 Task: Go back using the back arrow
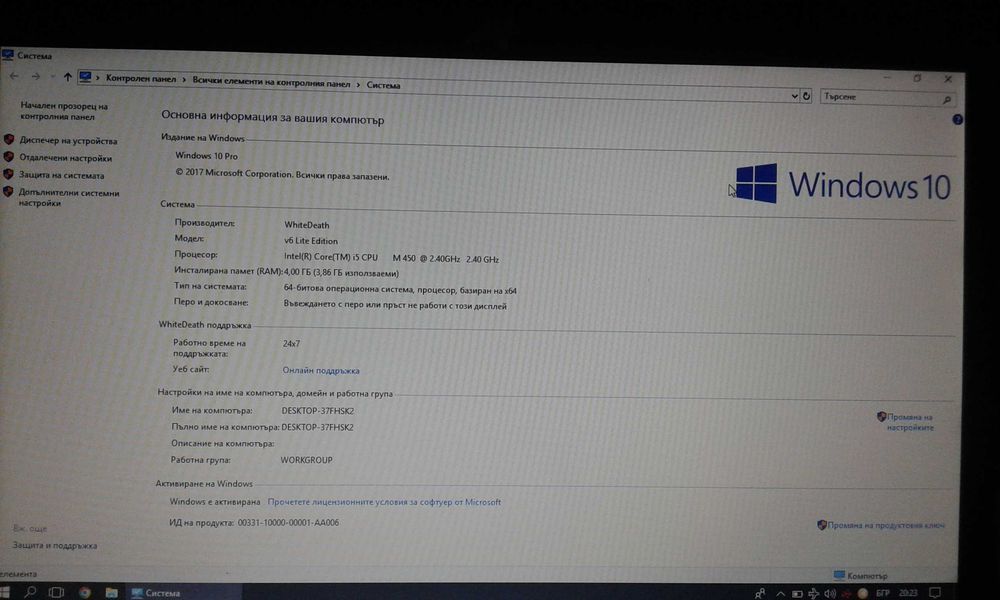(14, 76)
